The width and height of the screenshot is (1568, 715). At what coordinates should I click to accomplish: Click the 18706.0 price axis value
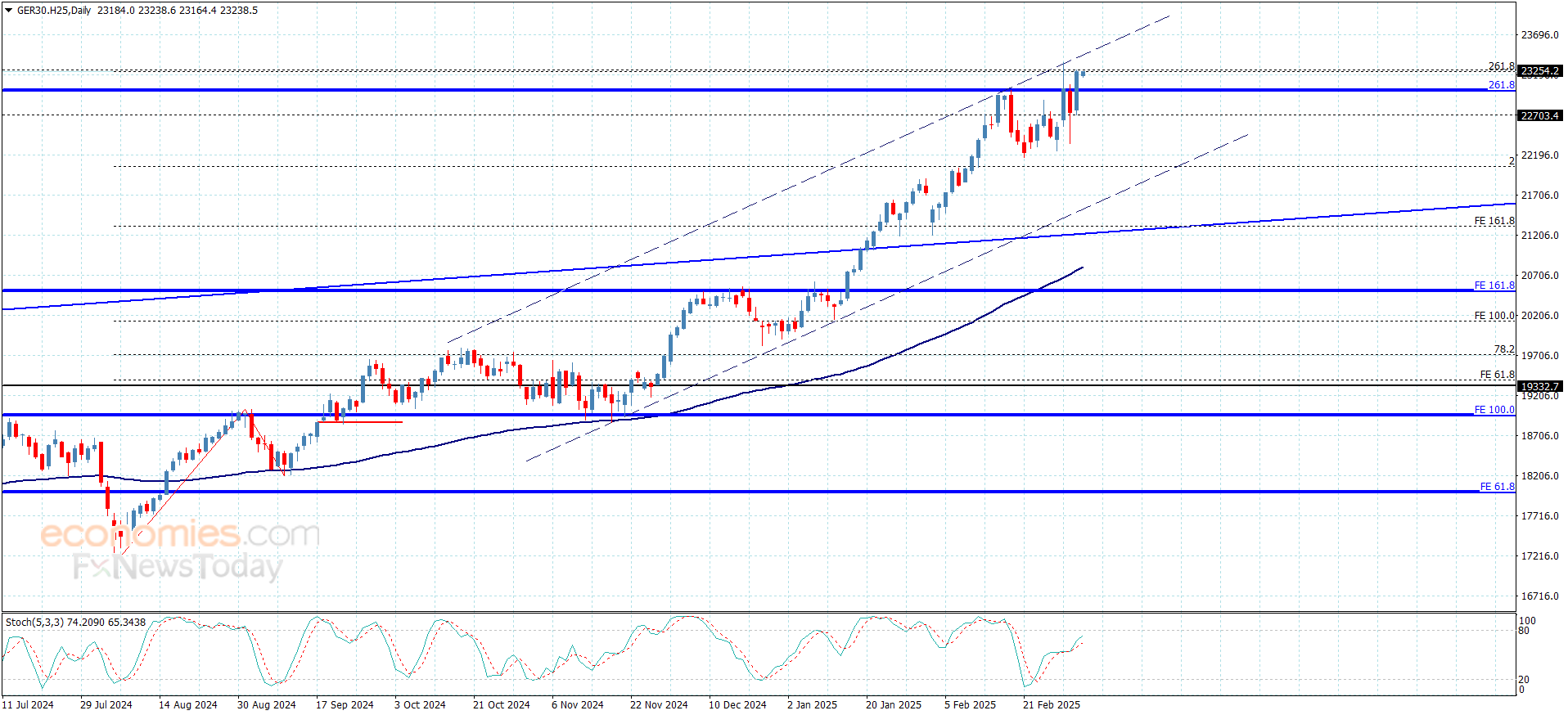click(x=1539, y=436)
